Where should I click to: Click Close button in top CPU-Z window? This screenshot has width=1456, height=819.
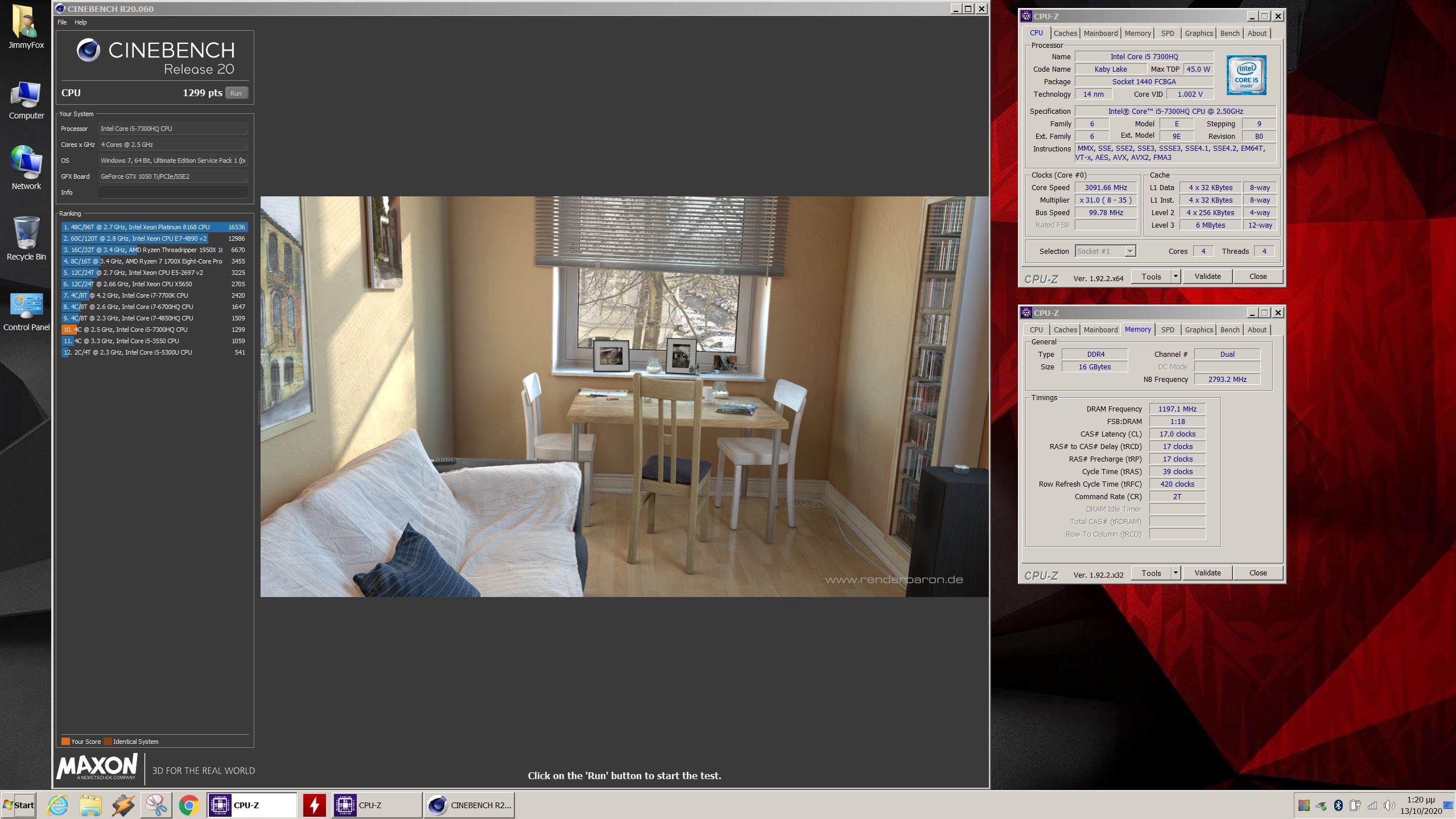(1258, 277)
